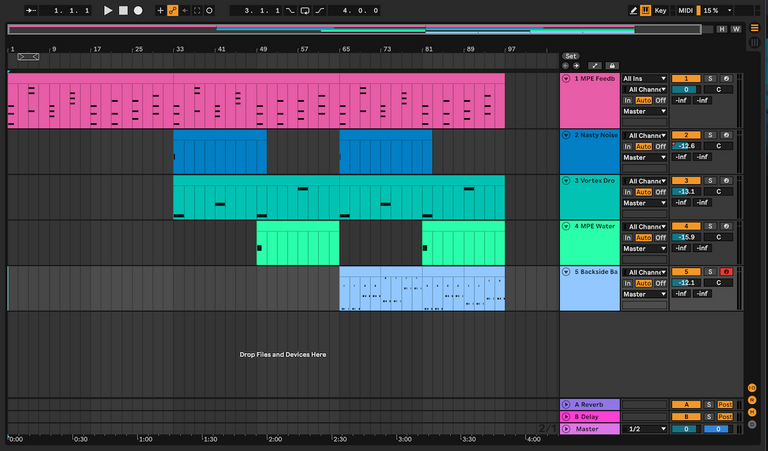Set track 4 monitor to In

click(x=627, y=237)
